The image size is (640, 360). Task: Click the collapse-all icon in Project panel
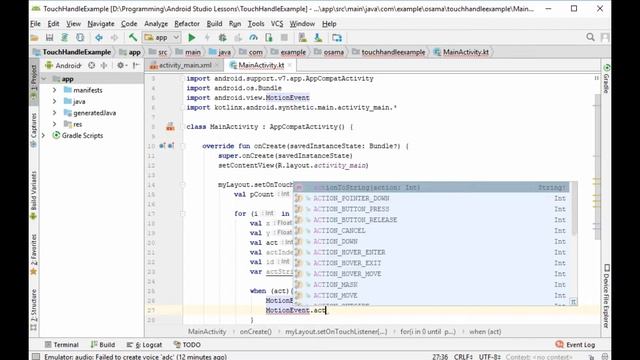point(104,65)
